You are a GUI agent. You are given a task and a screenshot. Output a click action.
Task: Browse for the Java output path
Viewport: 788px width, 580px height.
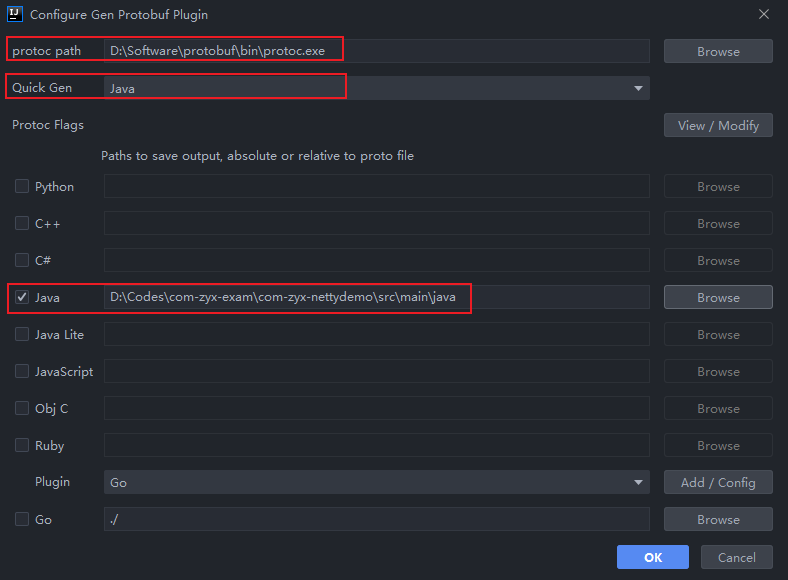tap(718, 297)
